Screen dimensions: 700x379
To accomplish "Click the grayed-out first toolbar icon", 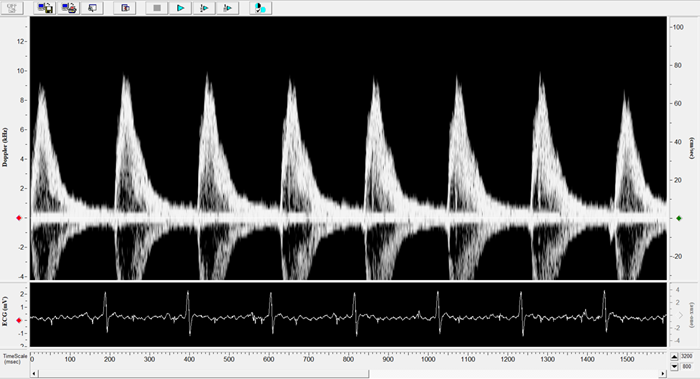I will pos(12,8).
